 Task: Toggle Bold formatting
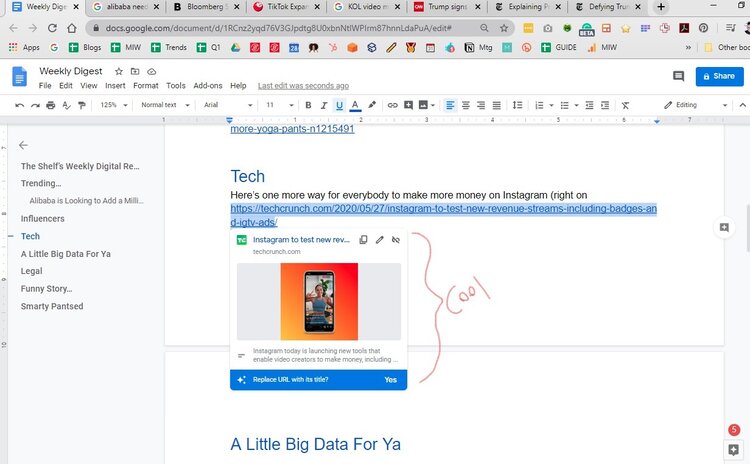(308, 105)
